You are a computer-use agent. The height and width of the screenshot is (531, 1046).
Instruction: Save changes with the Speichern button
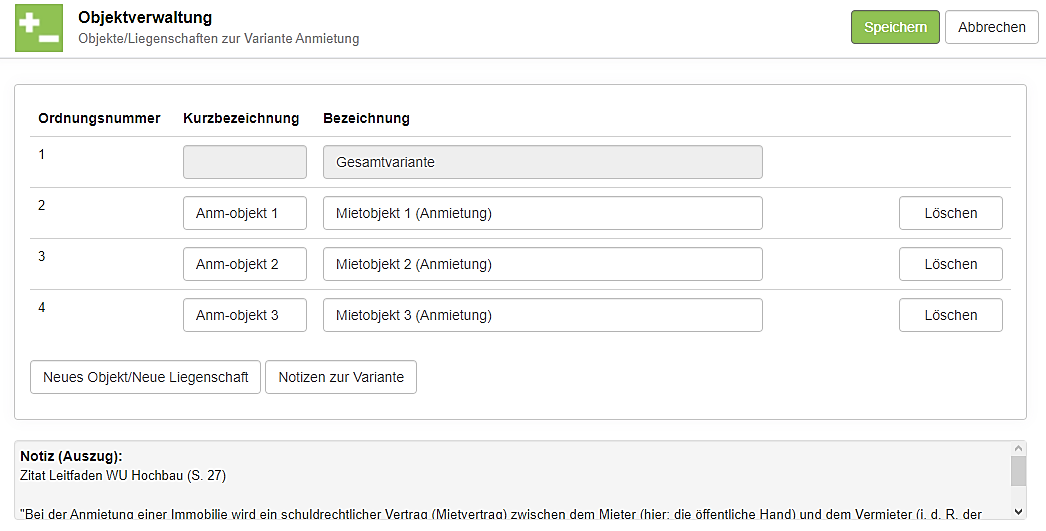[x=895, y=27]
